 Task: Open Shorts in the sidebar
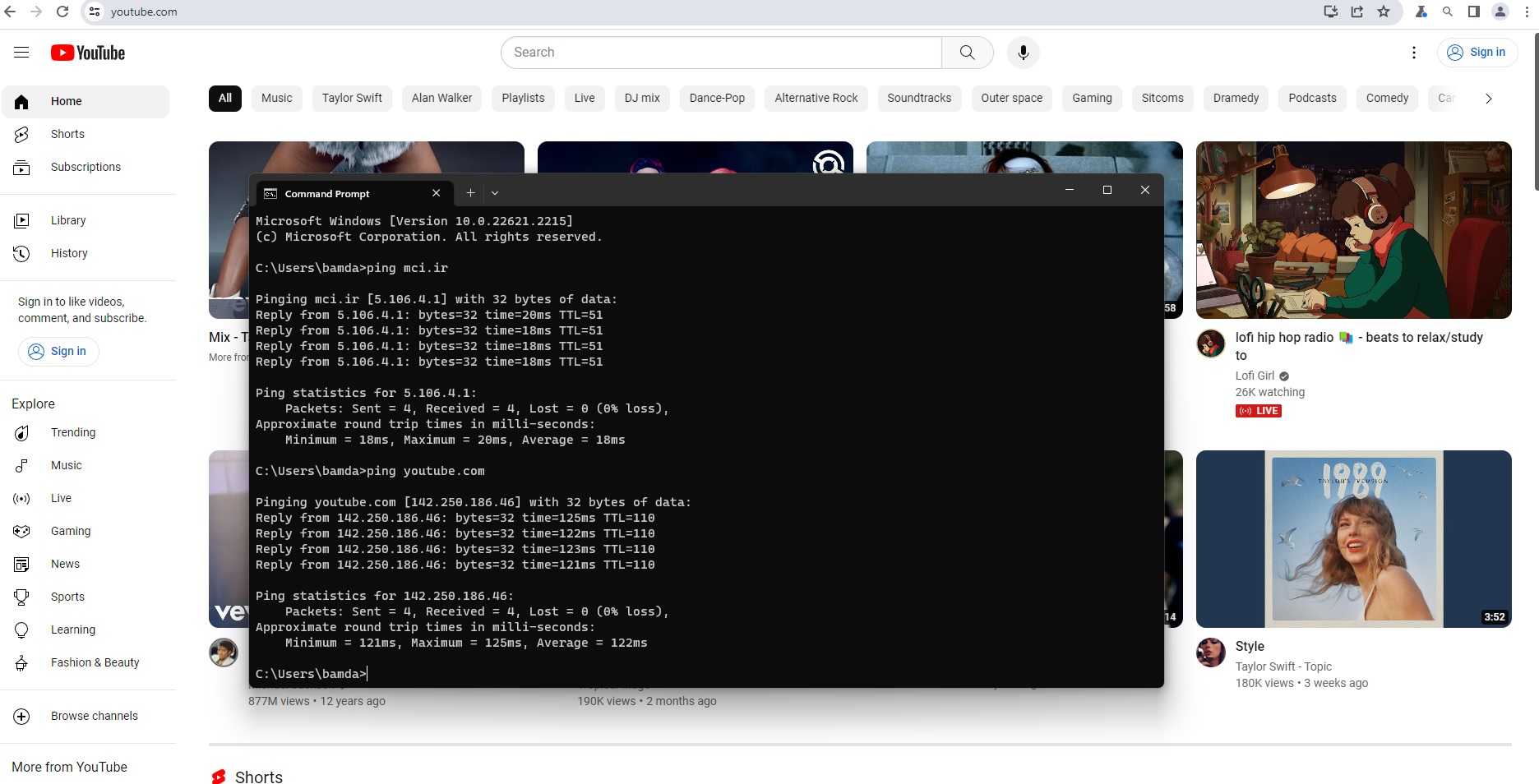(x=85, y=134)
